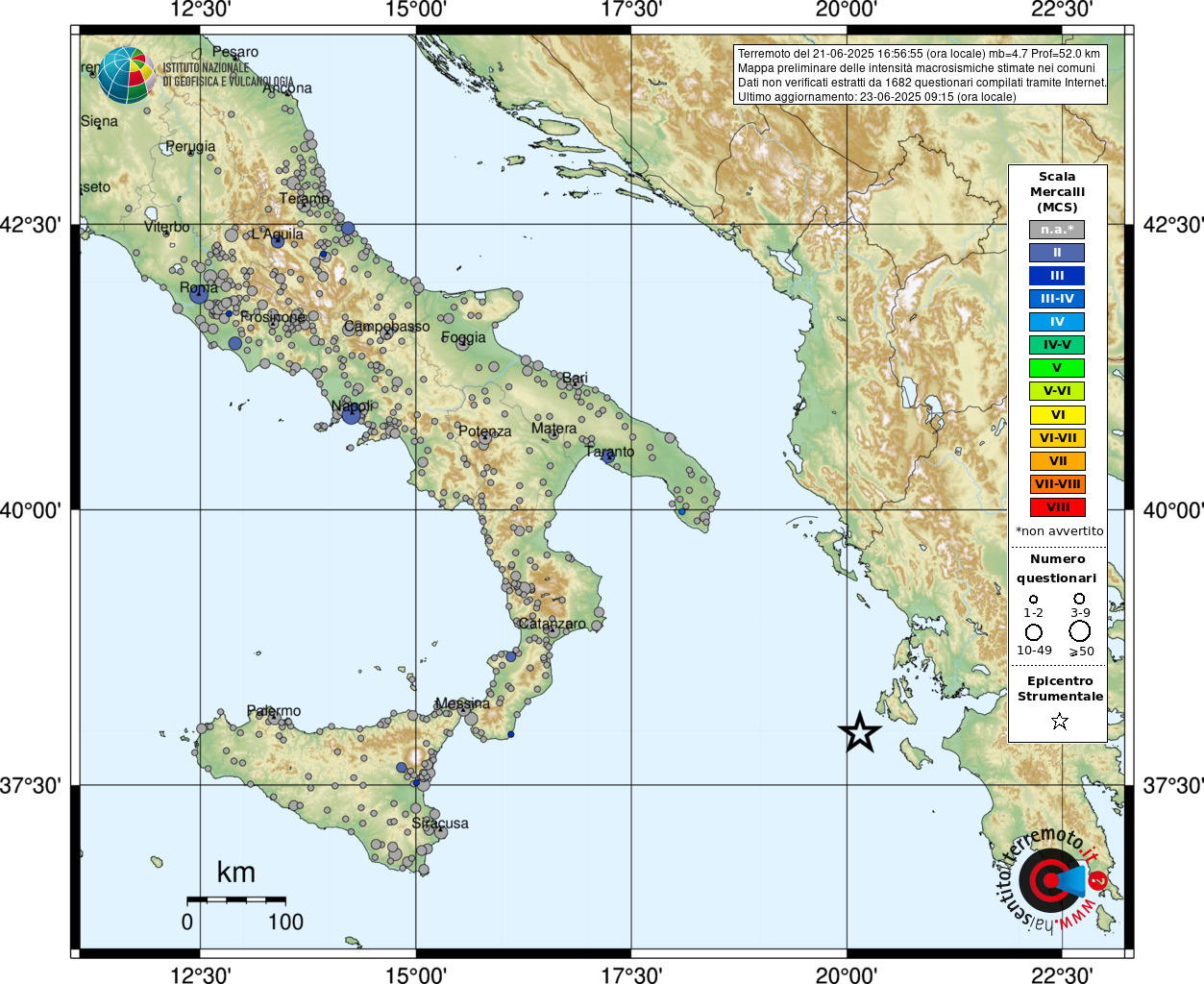
Task: Click the Viterbo city label
Action: click(x=167, y=227)
